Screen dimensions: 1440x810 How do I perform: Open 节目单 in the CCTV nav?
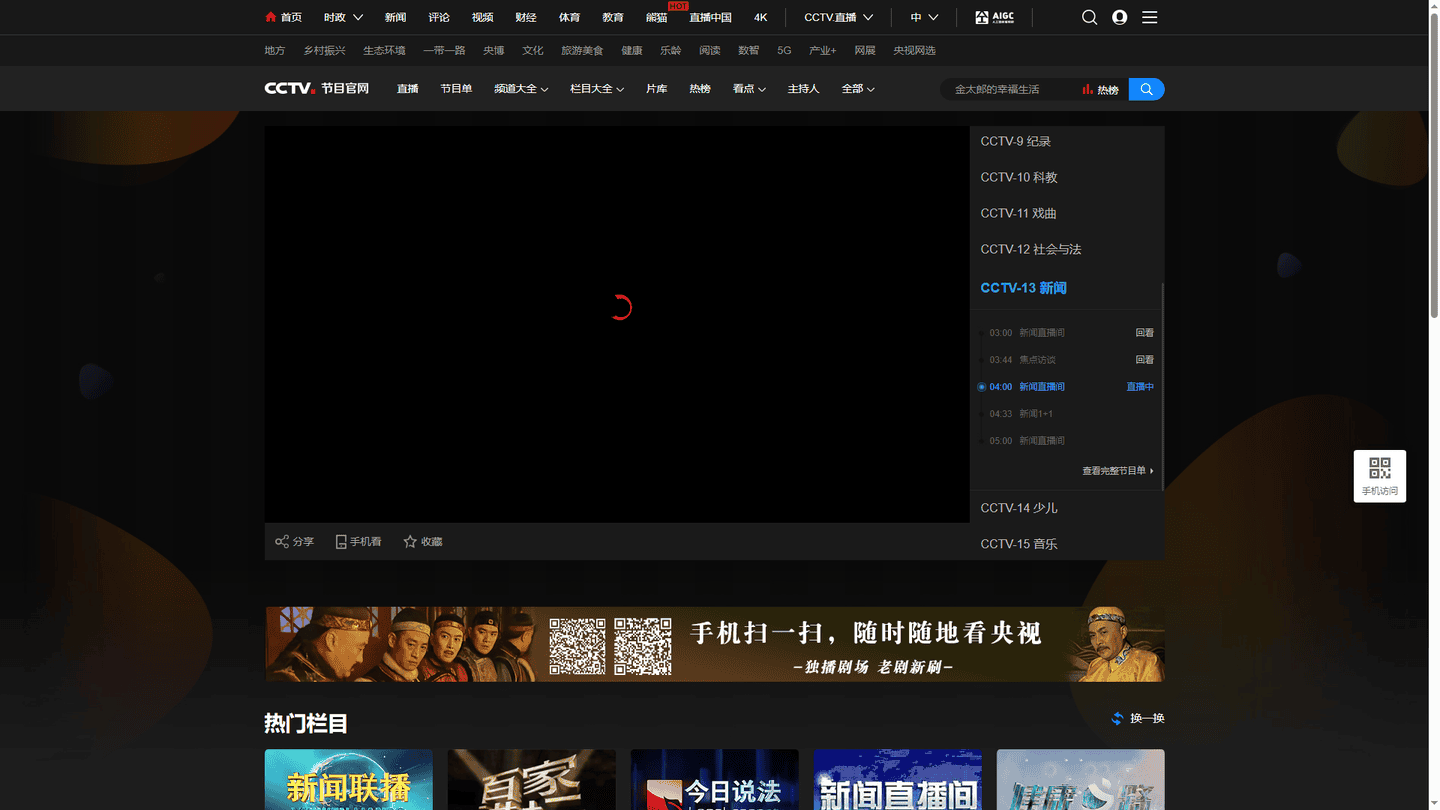[456, 89]
